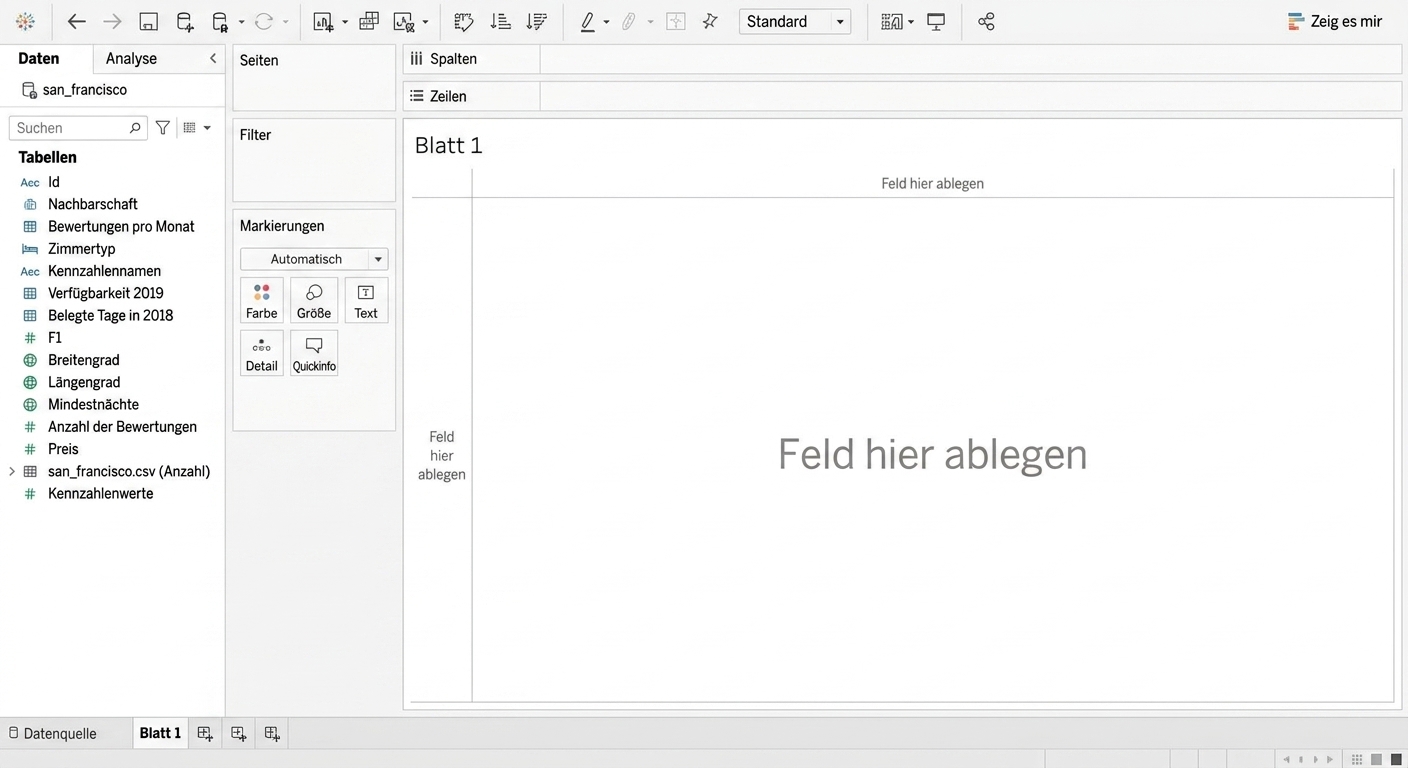Open highlight pen dropdown arrow
Screen dimensions: 1408x768
tap(606, 22)
